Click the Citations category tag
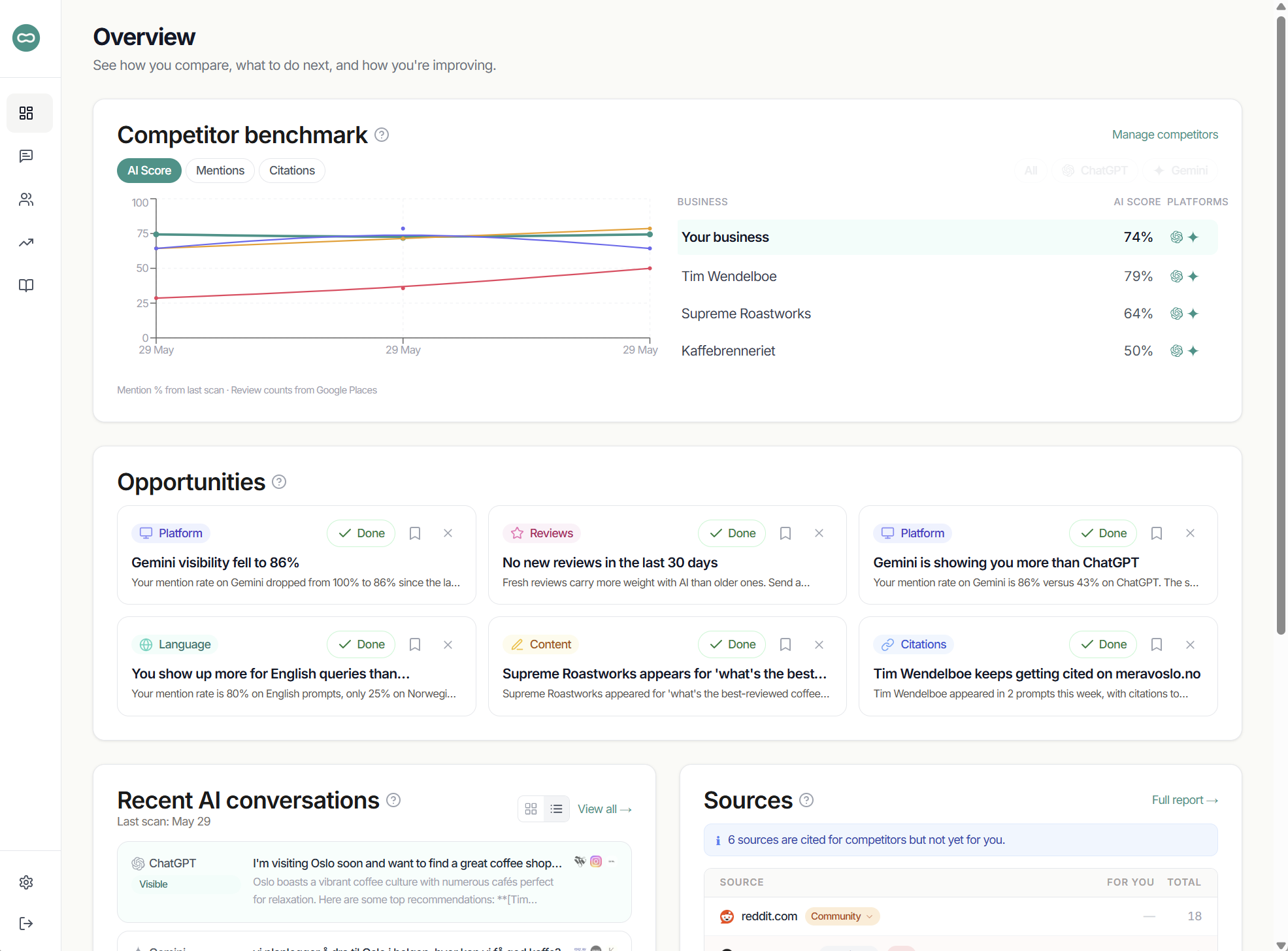1288x951 pixels. 914,644
